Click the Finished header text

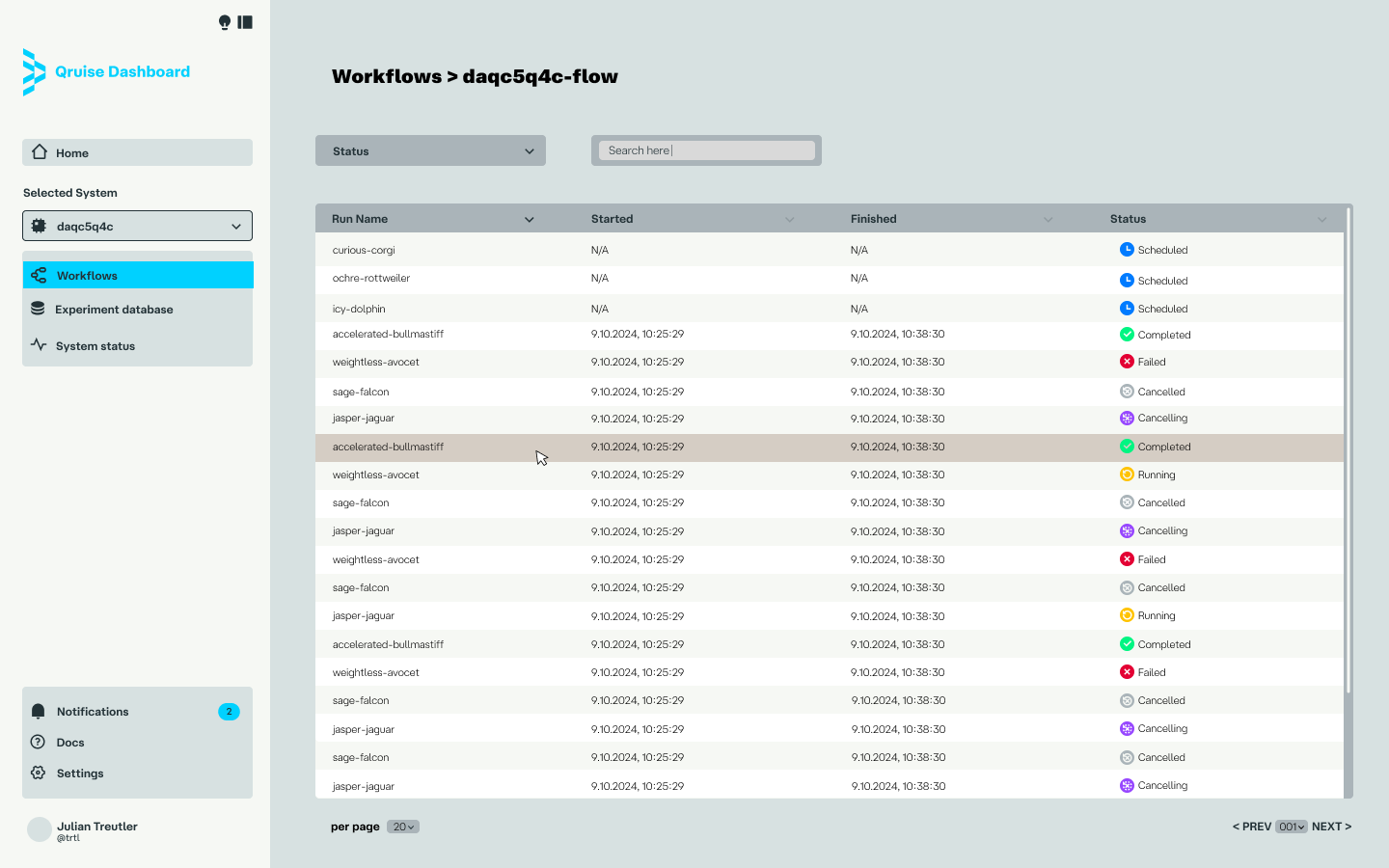point(874,219)
